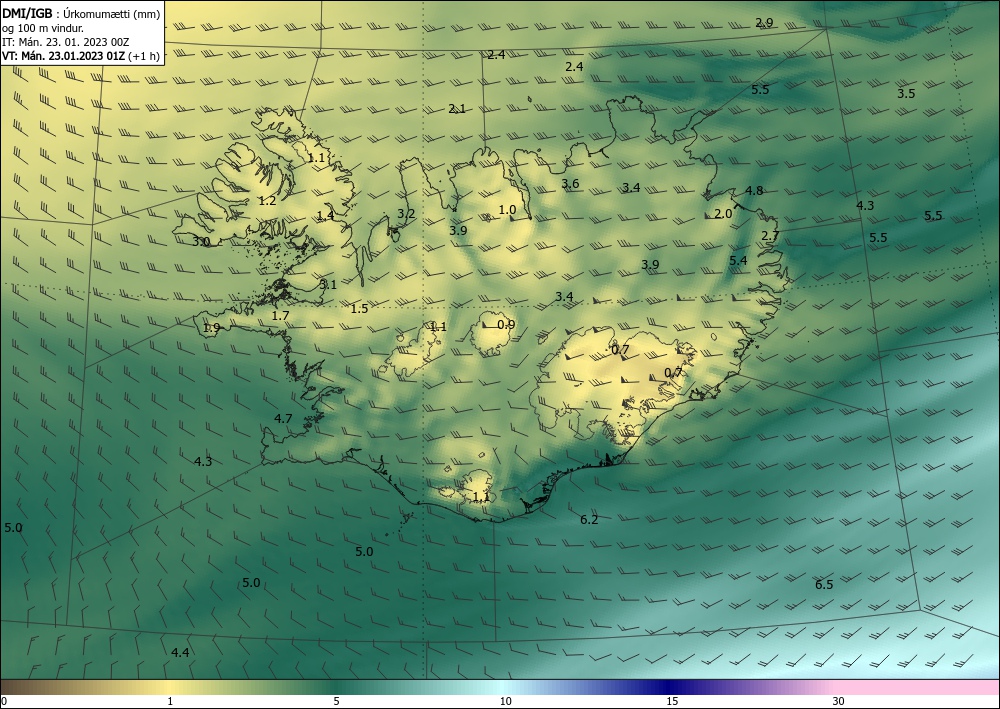This screenshot has height=709, width=1000.
Task: Click the 0.9 value on the glacier
Action: click(x=506, y=325)
